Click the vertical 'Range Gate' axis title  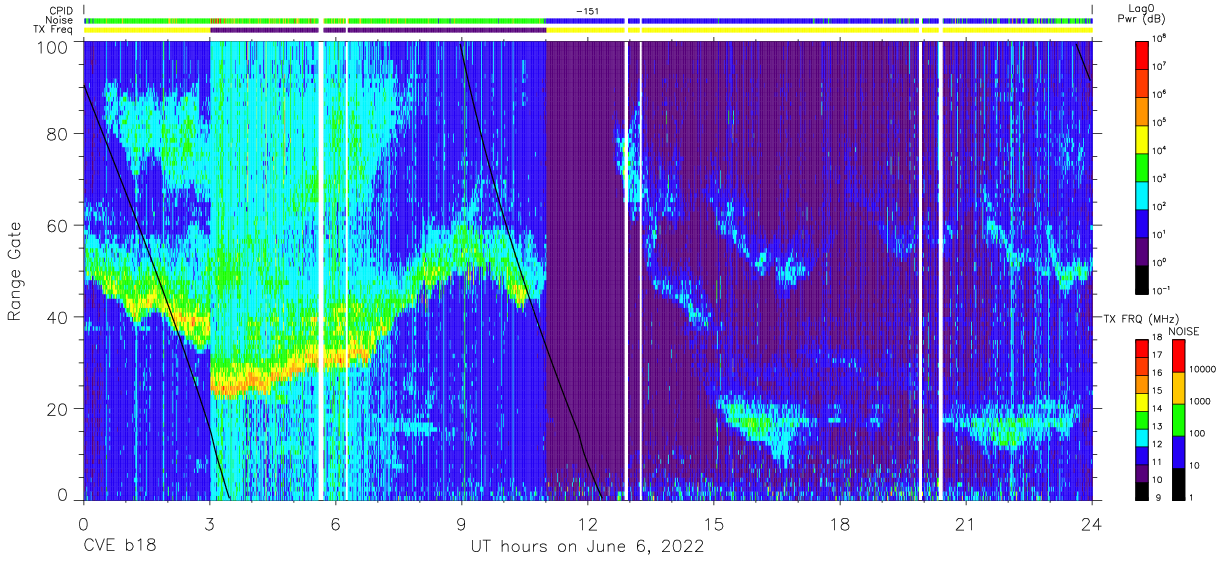15,271
